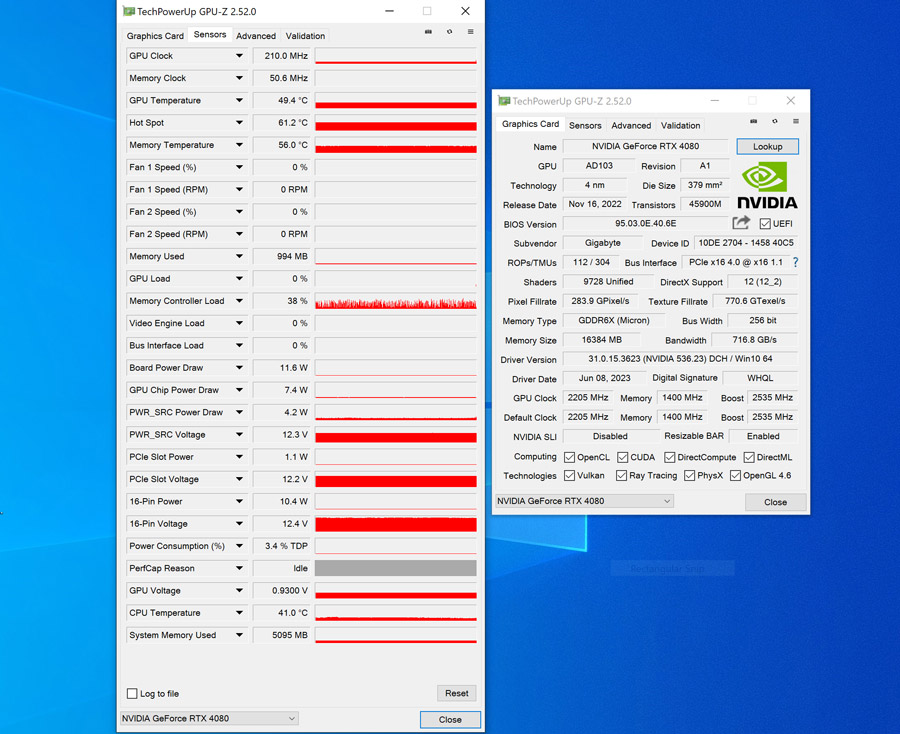This screenshot has height=734, width=900.
Task: Open GPU selector combo in Sensors window
Action: point(209,719)
